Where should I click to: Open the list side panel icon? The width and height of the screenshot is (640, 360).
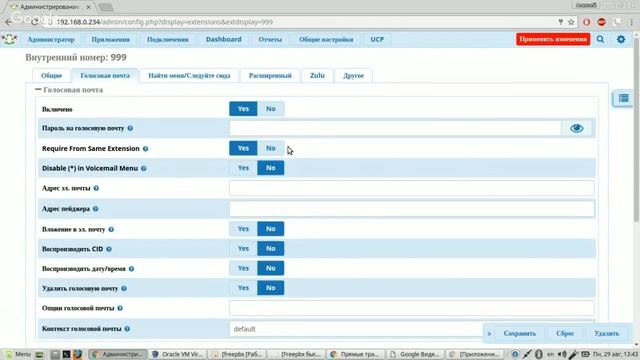pos(623,98)
